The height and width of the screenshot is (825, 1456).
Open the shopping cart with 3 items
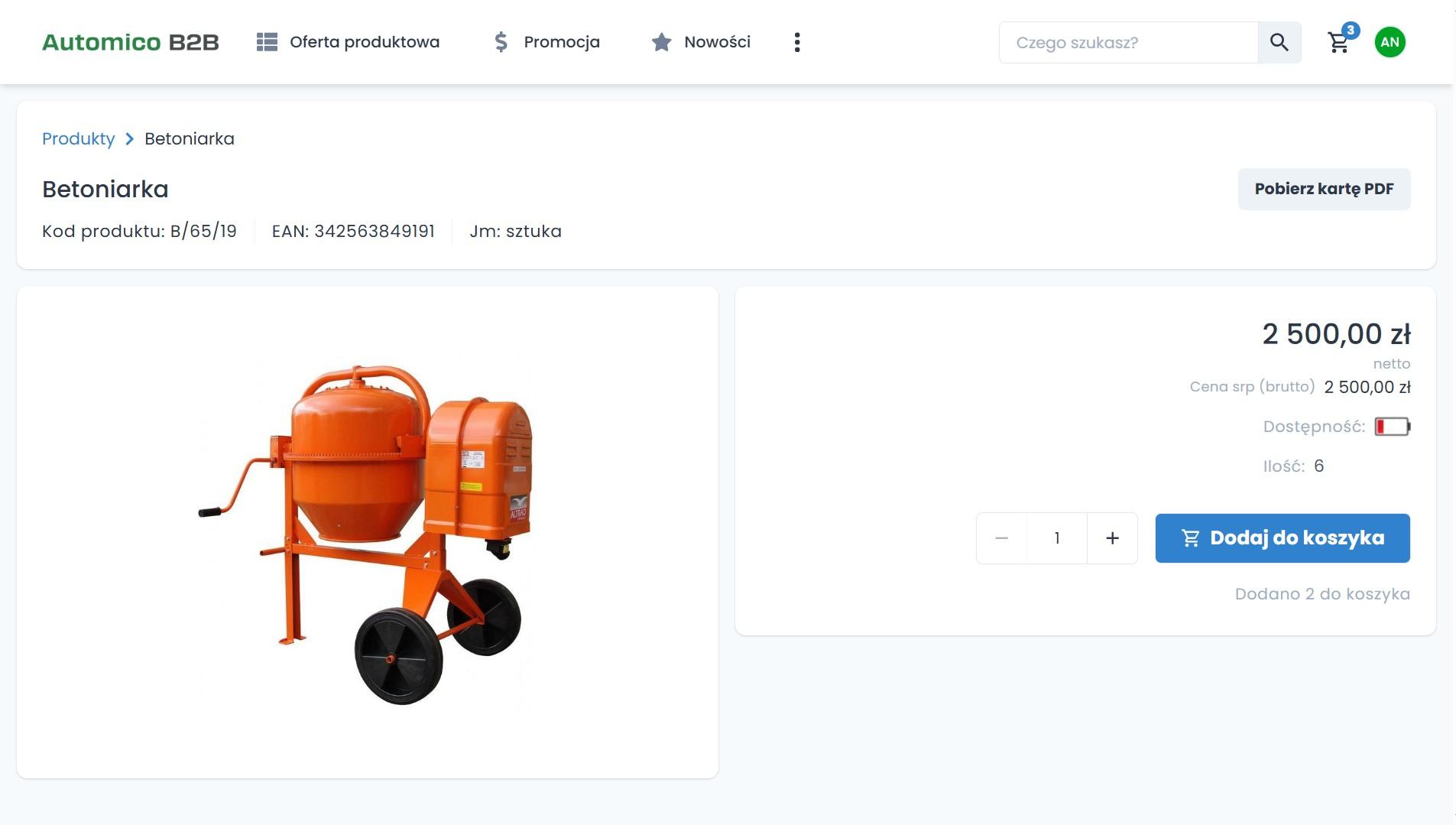(x=1339, y=43)
